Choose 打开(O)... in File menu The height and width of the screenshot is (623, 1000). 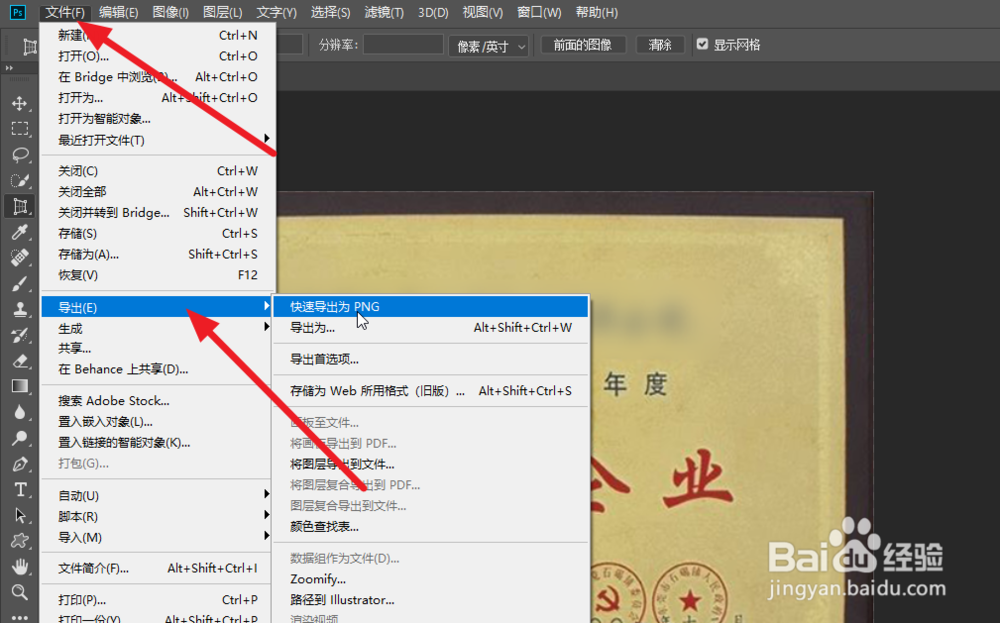tap(158, 56)
